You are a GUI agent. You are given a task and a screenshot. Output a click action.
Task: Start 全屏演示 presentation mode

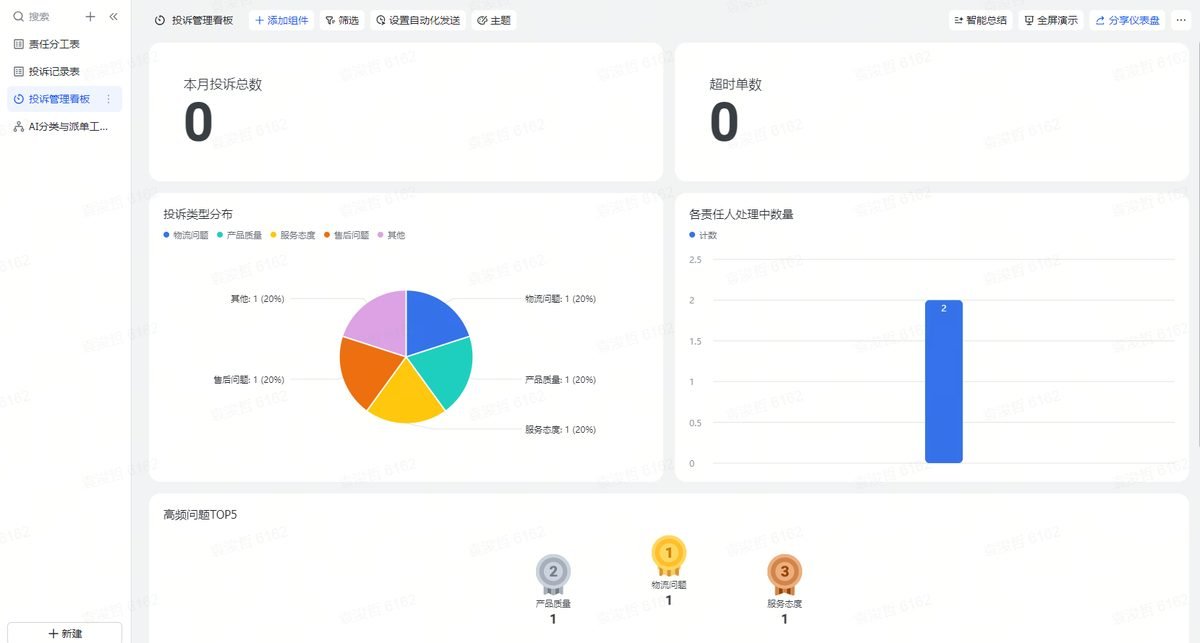pyautogui.click(x=1051, y=20)
